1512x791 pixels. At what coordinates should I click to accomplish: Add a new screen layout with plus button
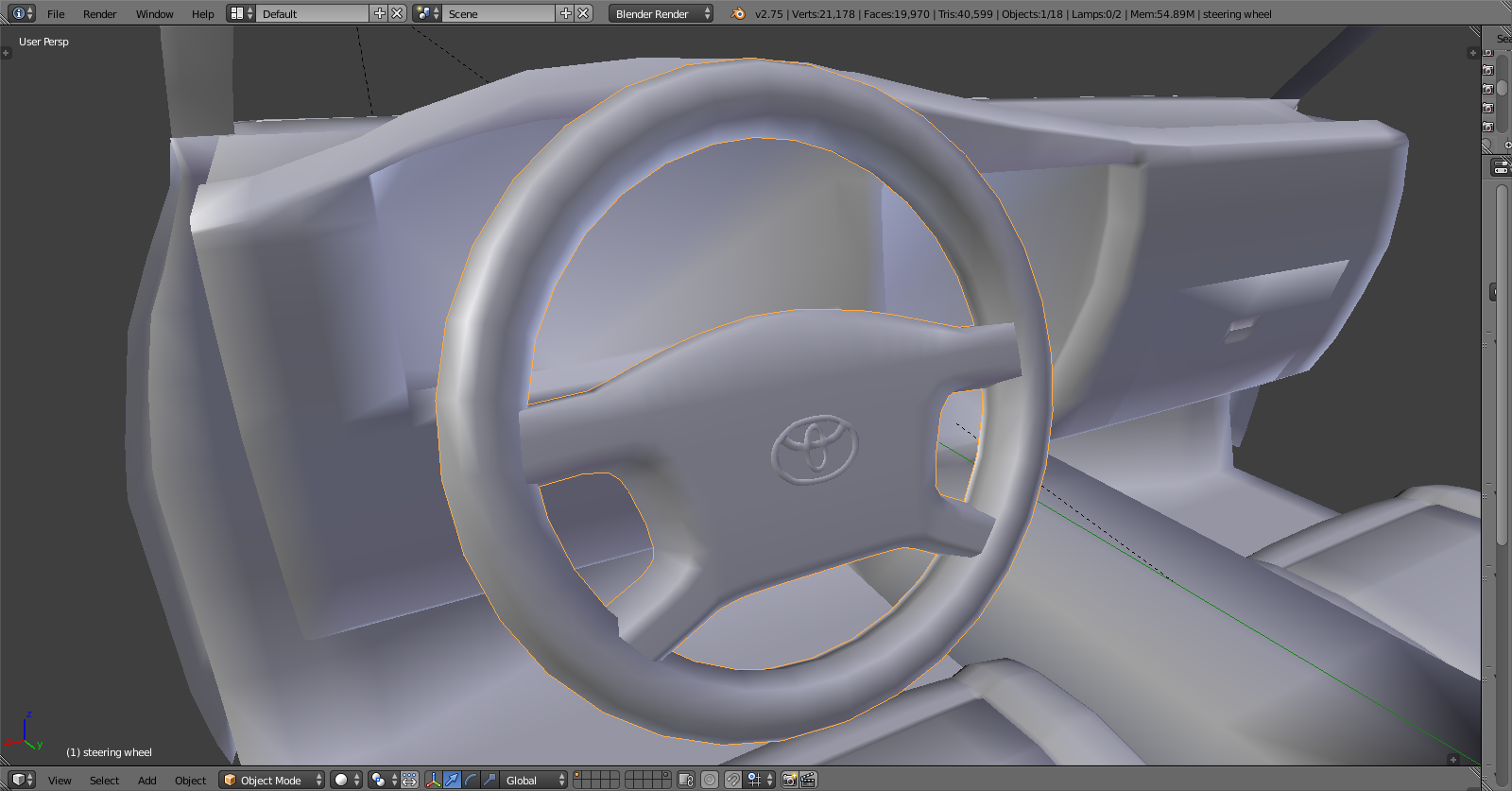point(380,13)
